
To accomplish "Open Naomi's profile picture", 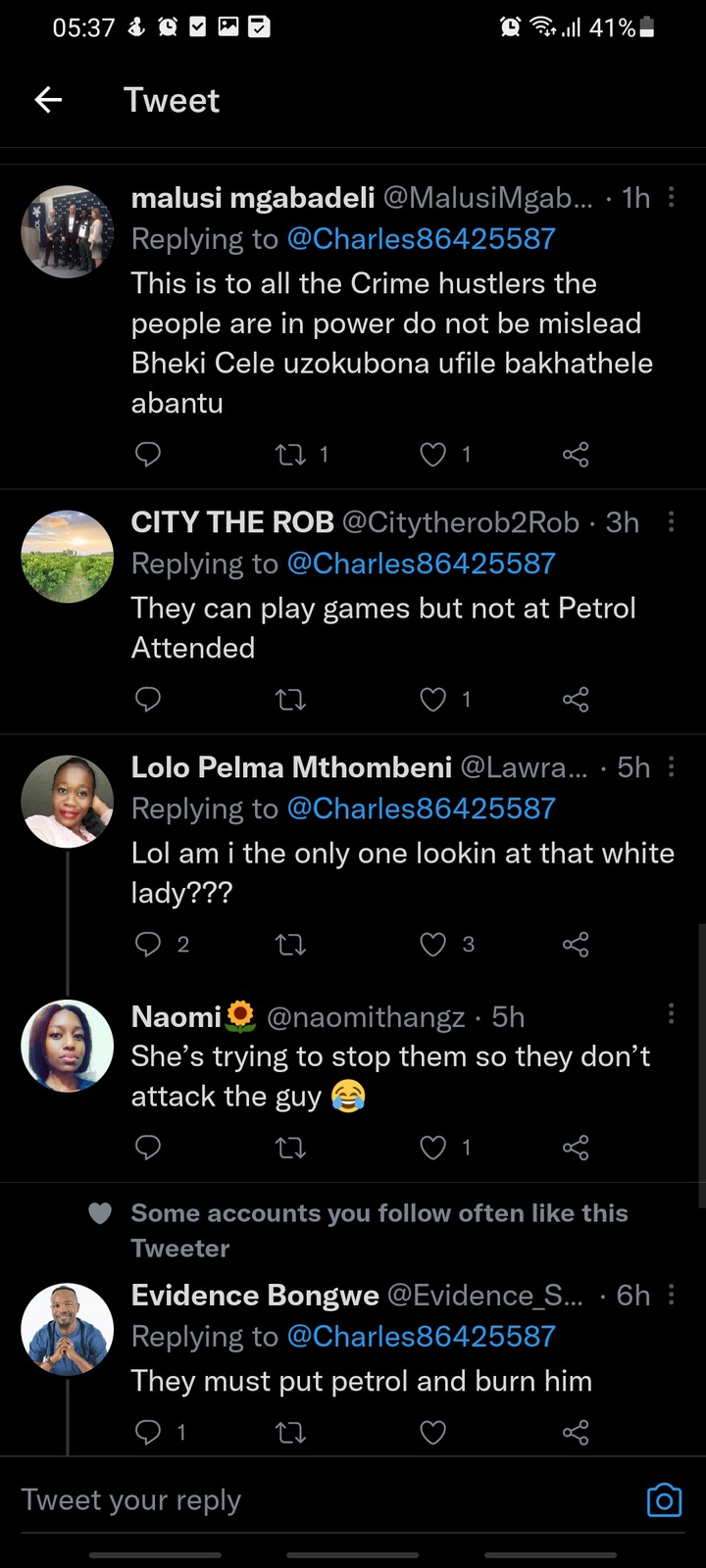I will (x=68, y=1046).
